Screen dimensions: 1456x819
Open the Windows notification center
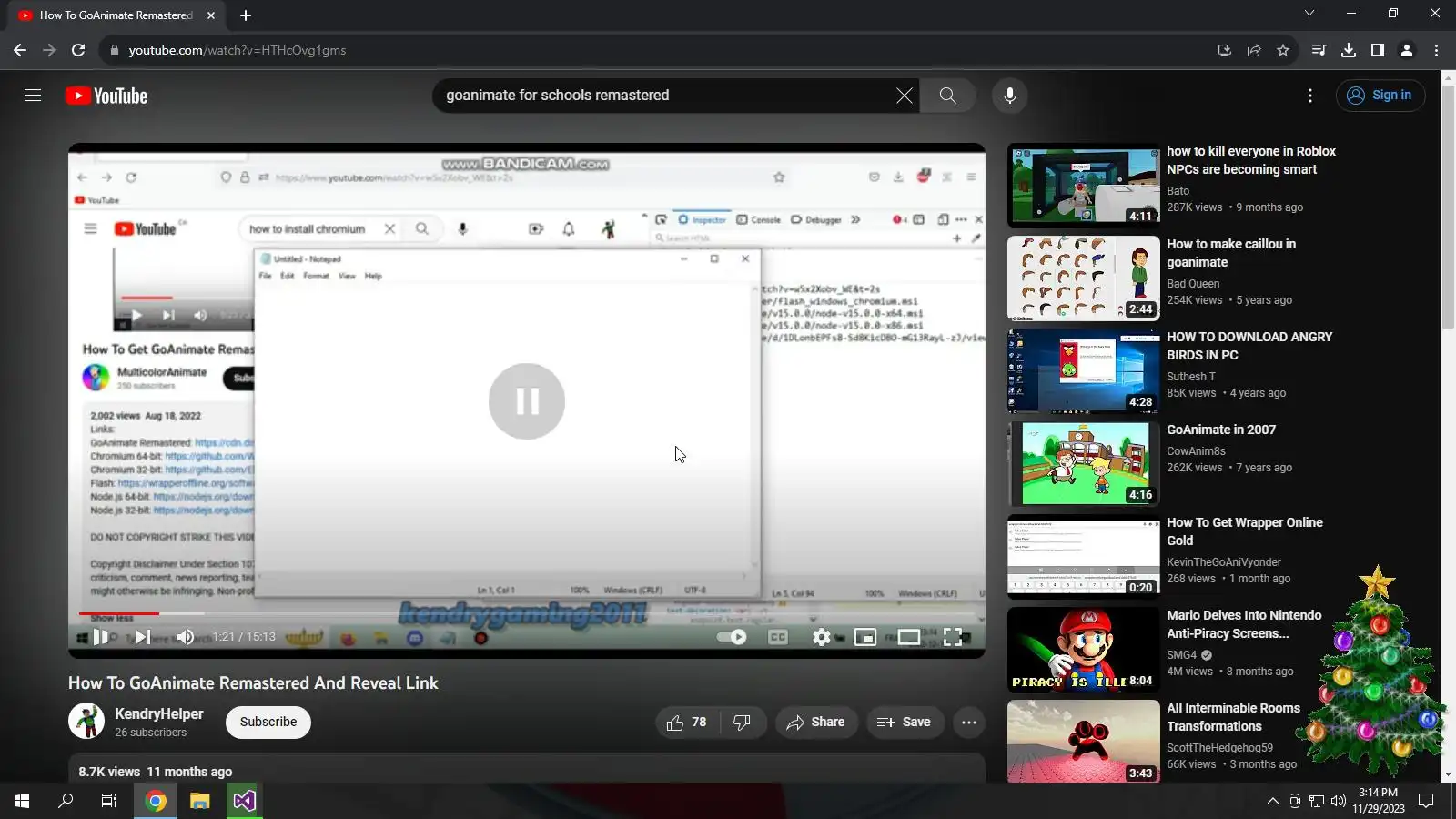[1427, 801]
